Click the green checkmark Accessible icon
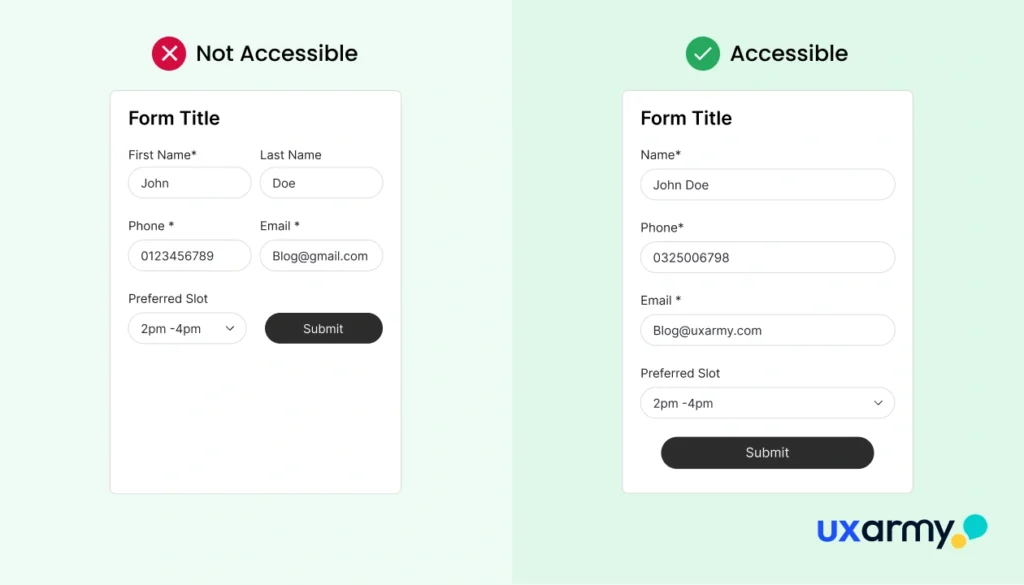The image size is (1024, 585). pos(702,54)
